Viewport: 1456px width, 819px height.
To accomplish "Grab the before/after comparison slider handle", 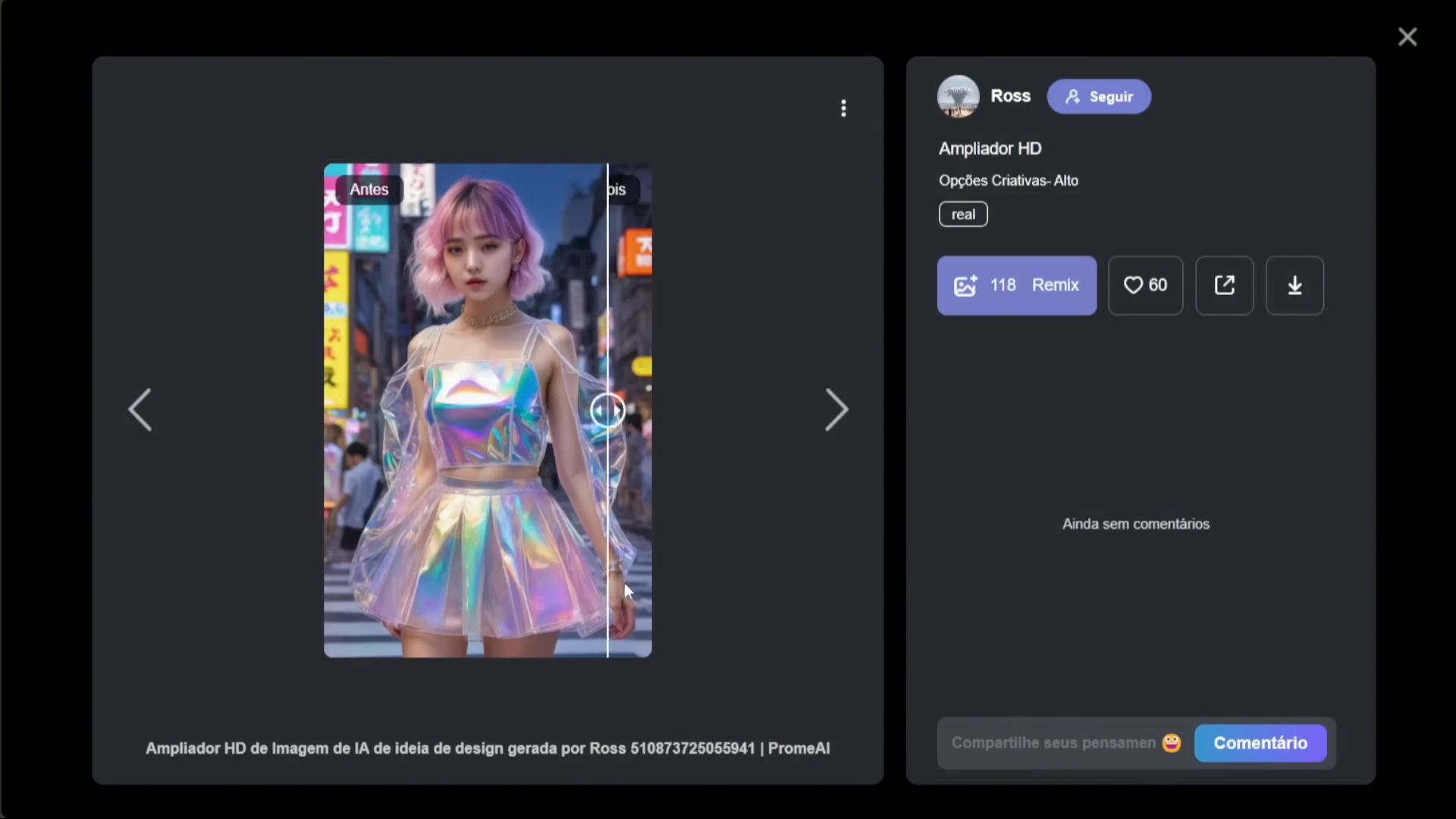I will (607, 410).
